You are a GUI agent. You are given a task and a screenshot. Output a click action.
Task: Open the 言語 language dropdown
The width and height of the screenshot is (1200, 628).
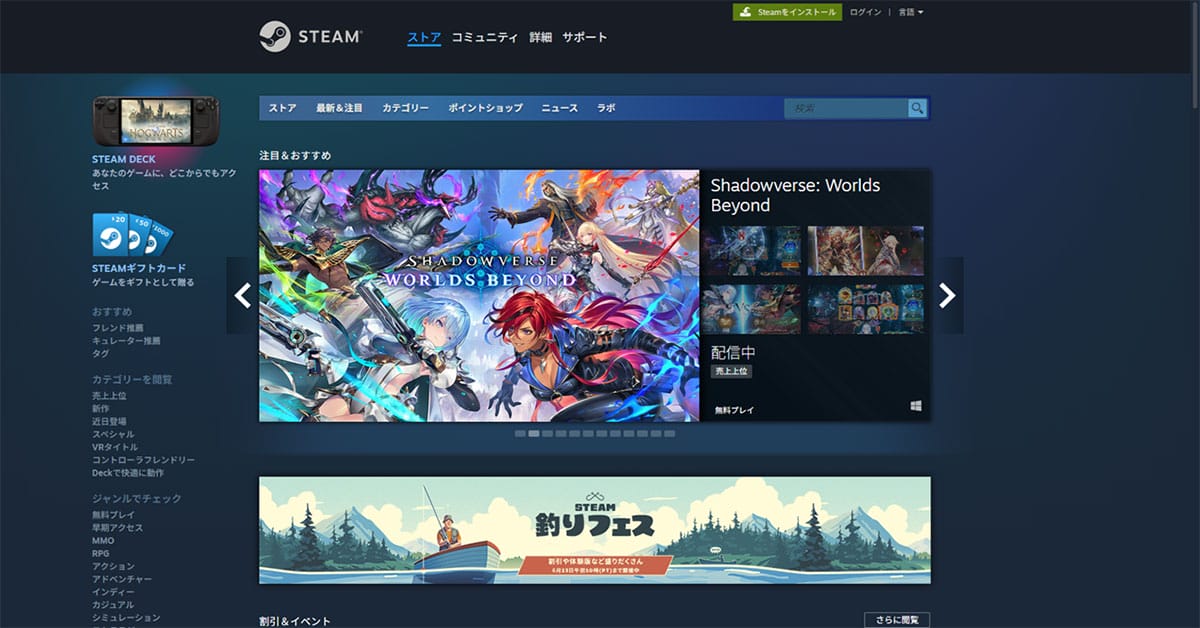[x=911, y=12]
